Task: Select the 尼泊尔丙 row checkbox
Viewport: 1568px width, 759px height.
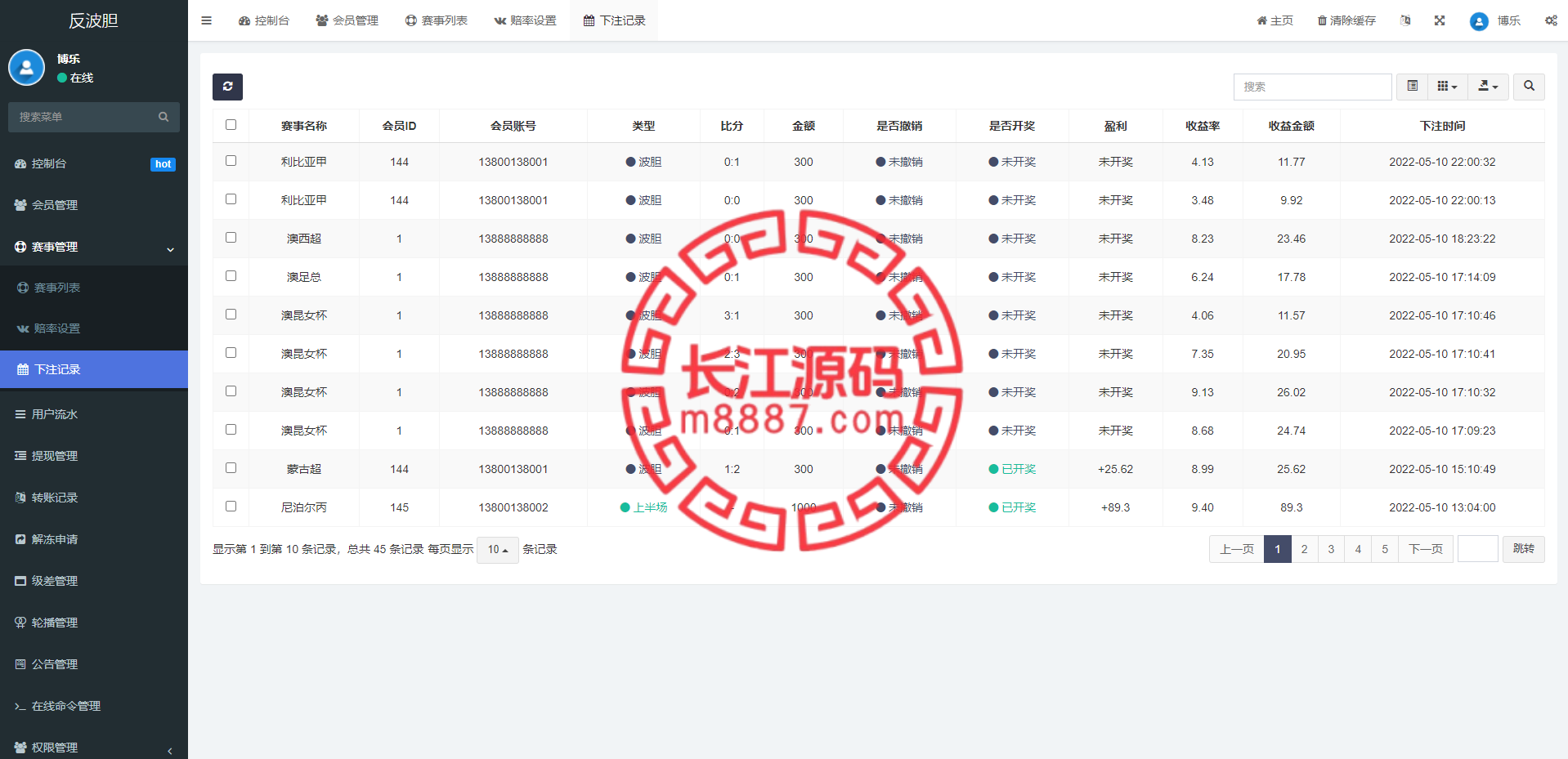Action: pyautogui.click(x=231, y=507)
